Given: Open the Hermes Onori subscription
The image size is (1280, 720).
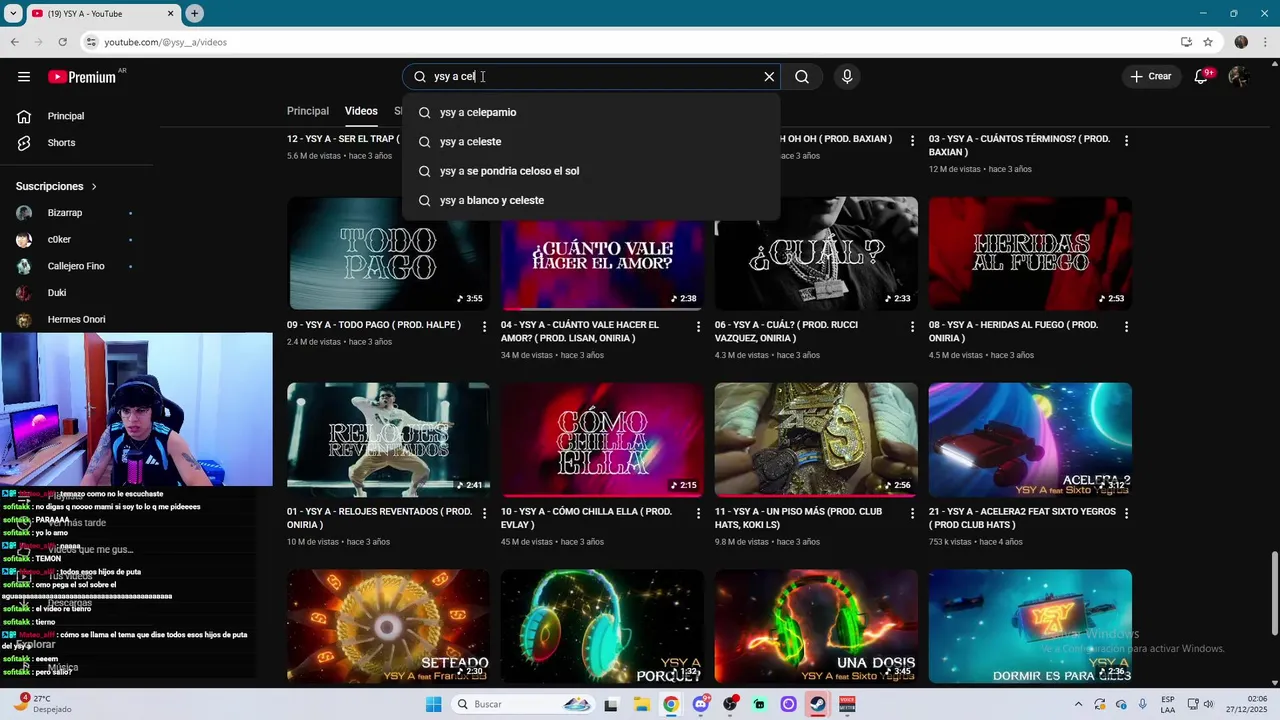Looking at the screenshot, I should (78, 320).
